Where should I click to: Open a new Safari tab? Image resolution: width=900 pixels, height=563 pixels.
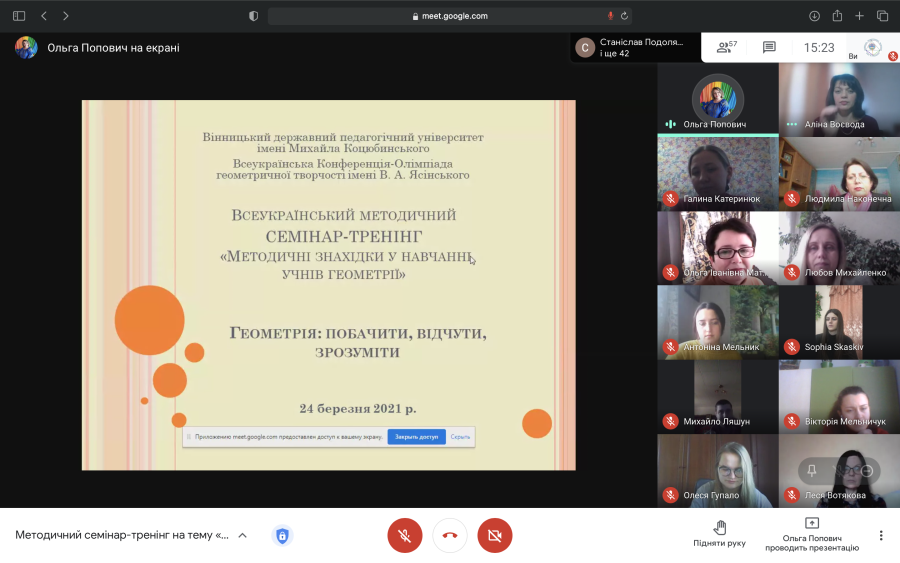859,16
